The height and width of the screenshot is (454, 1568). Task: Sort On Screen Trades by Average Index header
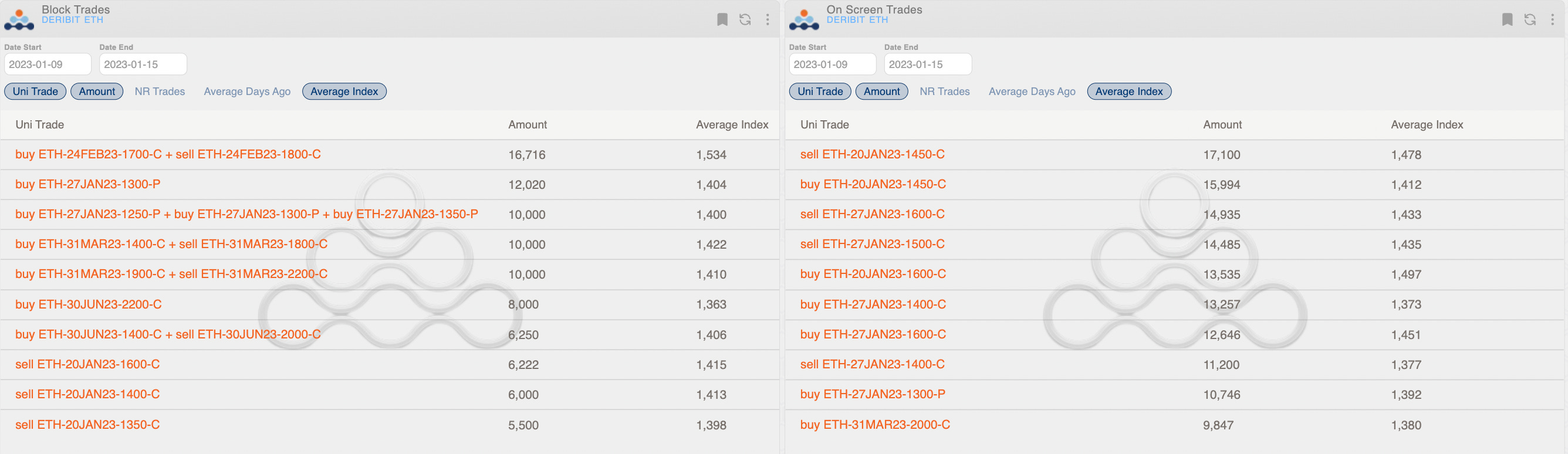click(x=1427, y=125)
